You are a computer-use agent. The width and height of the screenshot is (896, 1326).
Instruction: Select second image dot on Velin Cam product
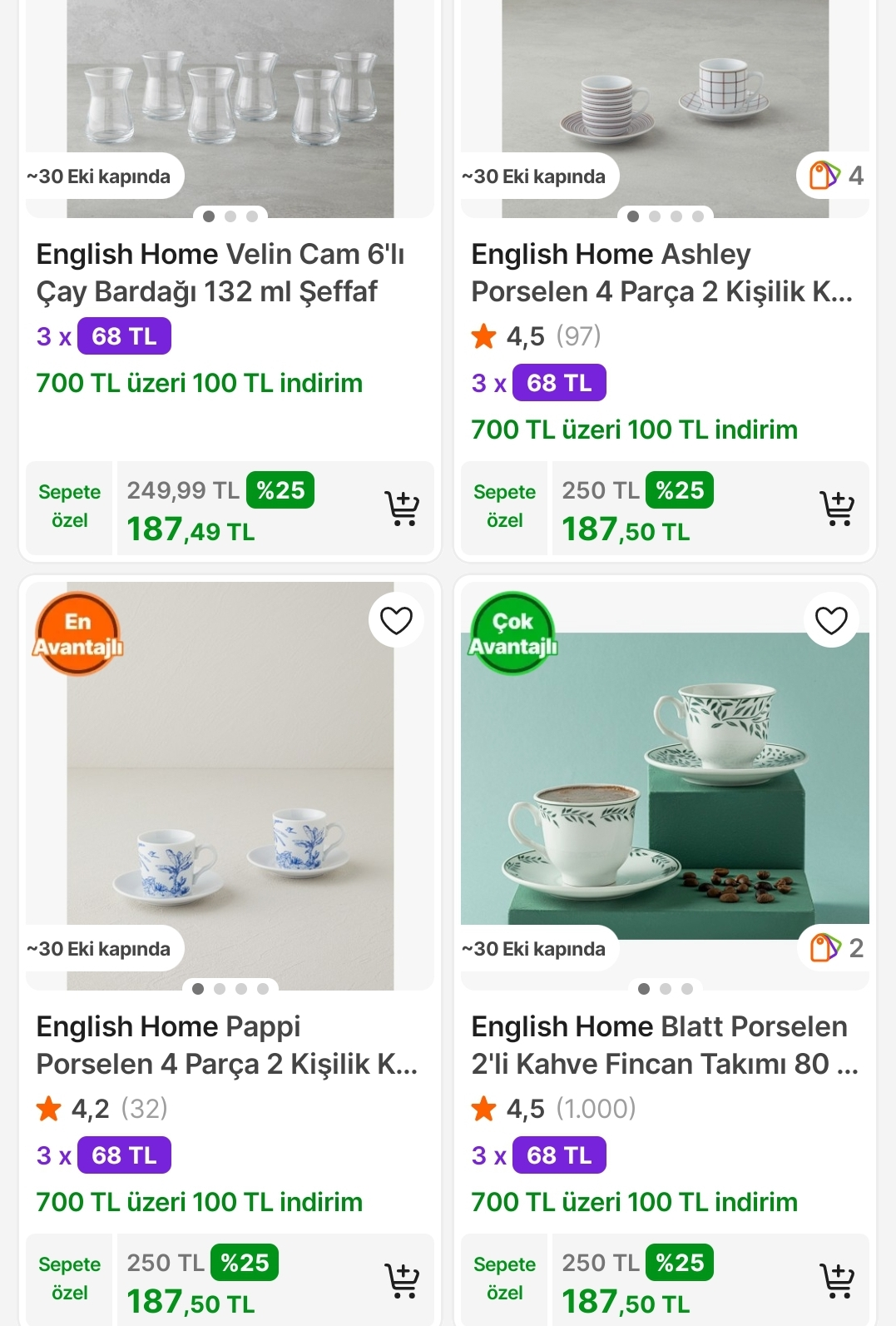coord(230,216)
